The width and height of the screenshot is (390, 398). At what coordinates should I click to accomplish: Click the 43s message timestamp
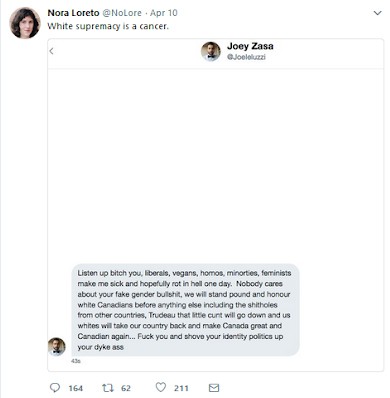coord(76,361)
